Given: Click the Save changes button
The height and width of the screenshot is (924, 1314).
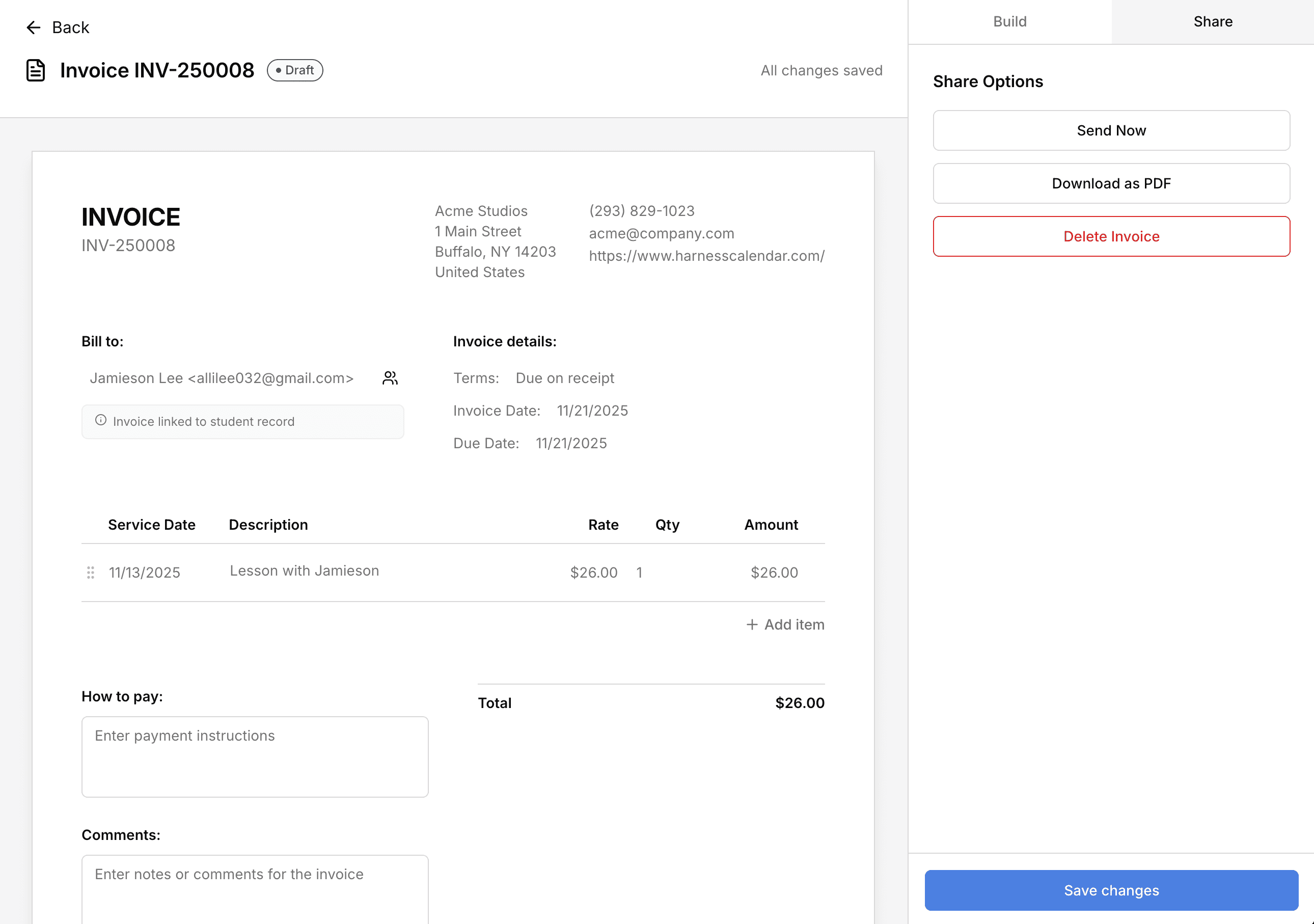Looking at the screenshot, I should pos(1111,890).
